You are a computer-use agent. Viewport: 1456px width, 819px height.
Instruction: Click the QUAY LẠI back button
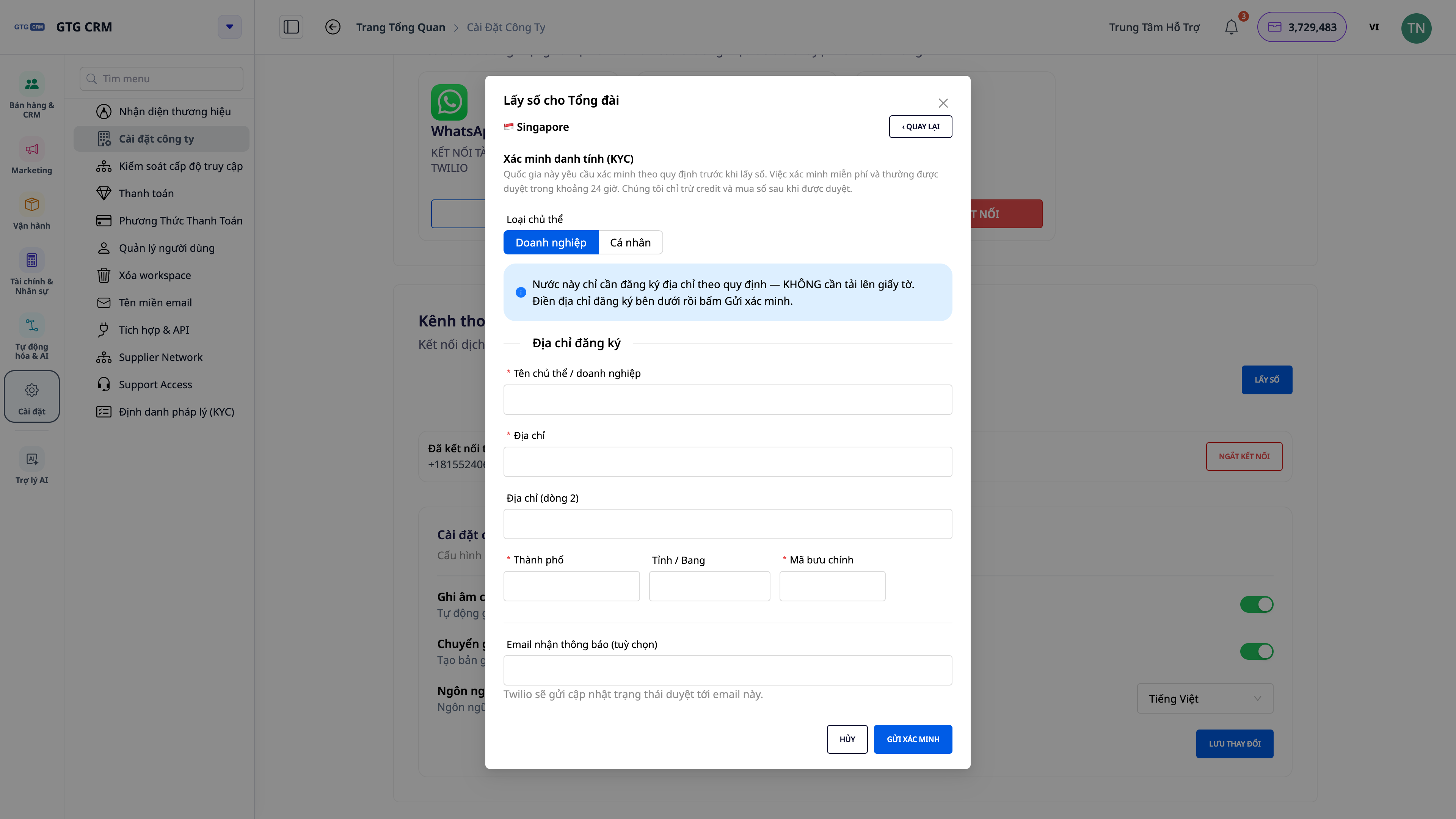920,127
